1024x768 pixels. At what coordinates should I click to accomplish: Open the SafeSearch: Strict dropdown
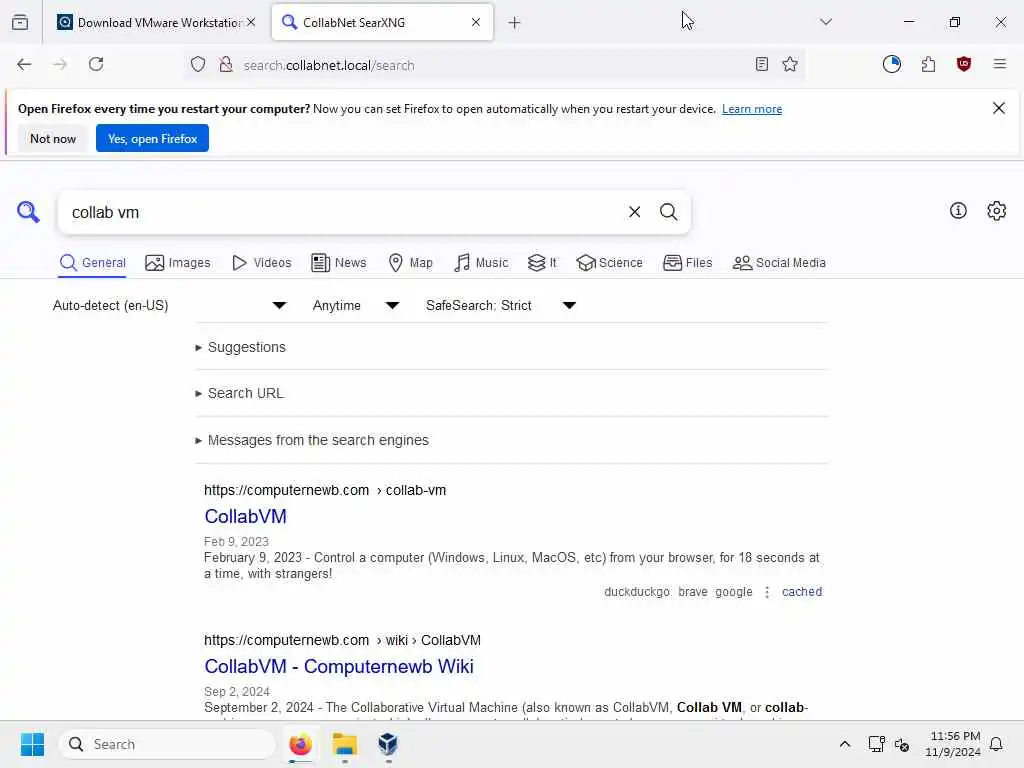500,306
